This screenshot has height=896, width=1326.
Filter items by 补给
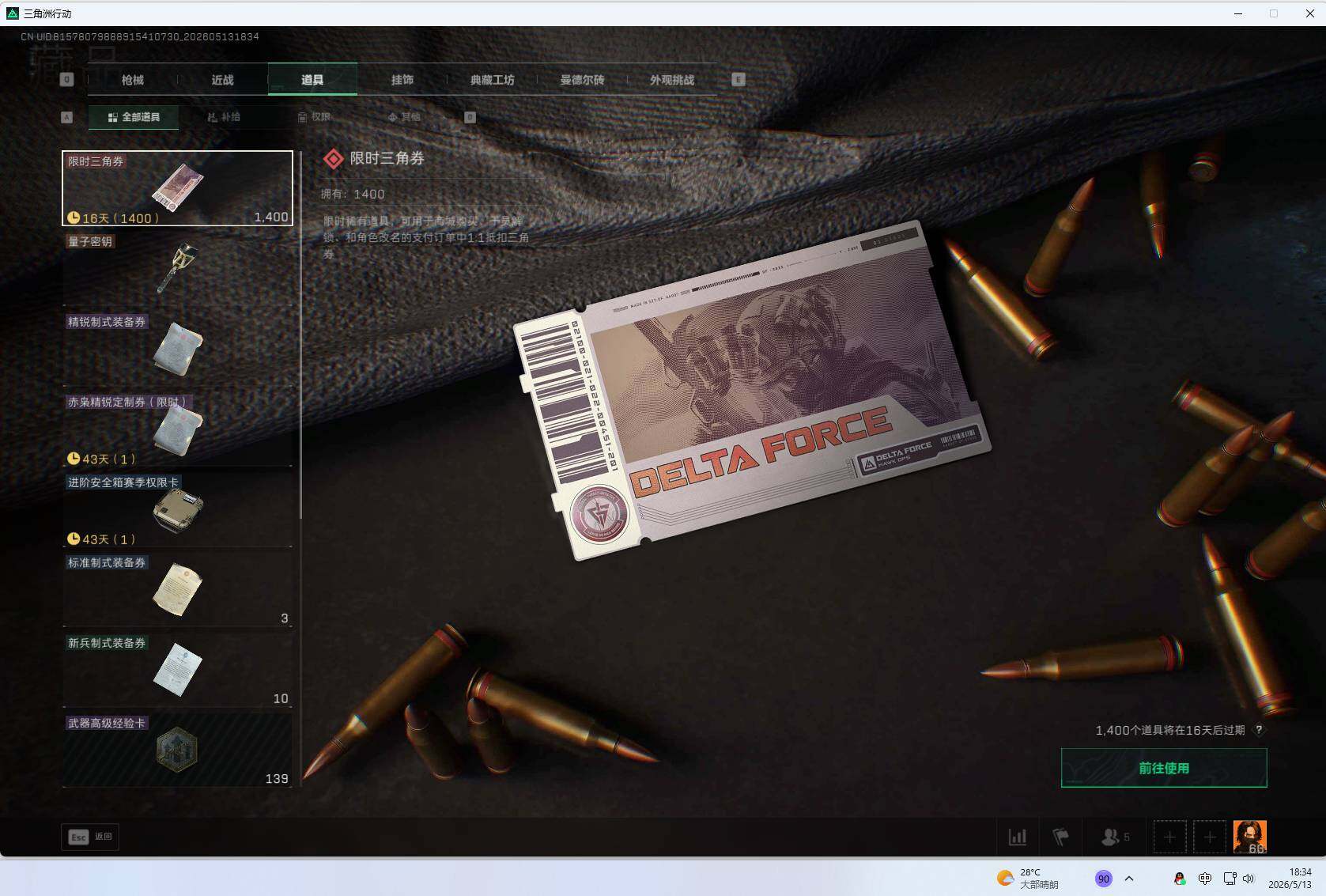click(224, 117)
